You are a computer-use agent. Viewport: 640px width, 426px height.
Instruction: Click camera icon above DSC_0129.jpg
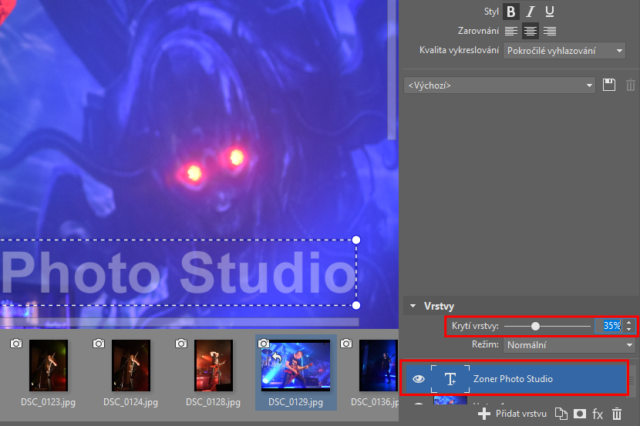click(264, 344)
